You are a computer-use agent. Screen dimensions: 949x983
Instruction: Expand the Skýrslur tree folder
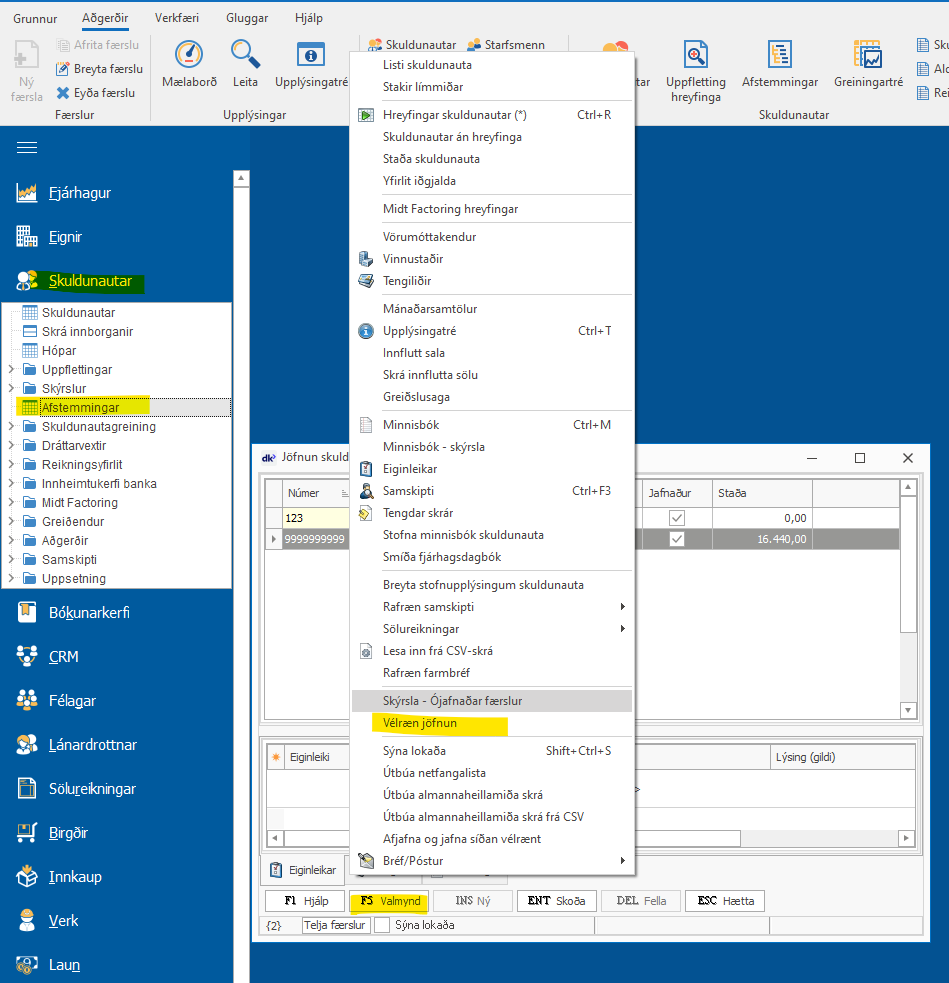[12, 389]
